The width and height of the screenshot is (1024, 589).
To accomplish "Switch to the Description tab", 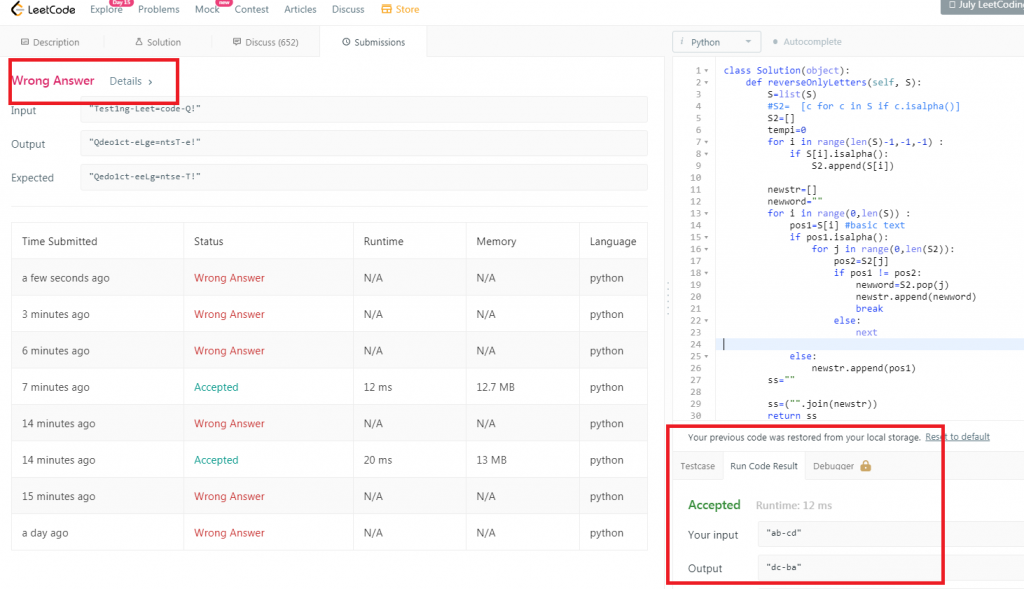I will (x=50, y=42).
